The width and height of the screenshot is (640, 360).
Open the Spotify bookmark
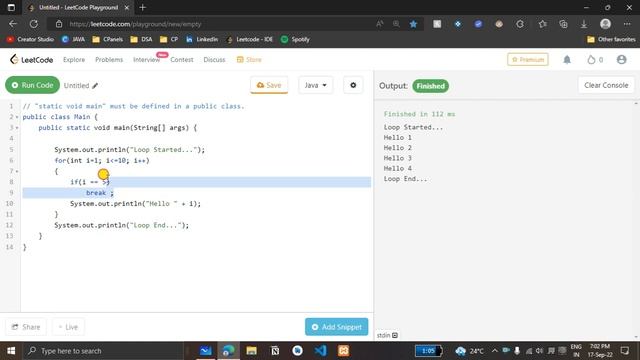(295, 40)
